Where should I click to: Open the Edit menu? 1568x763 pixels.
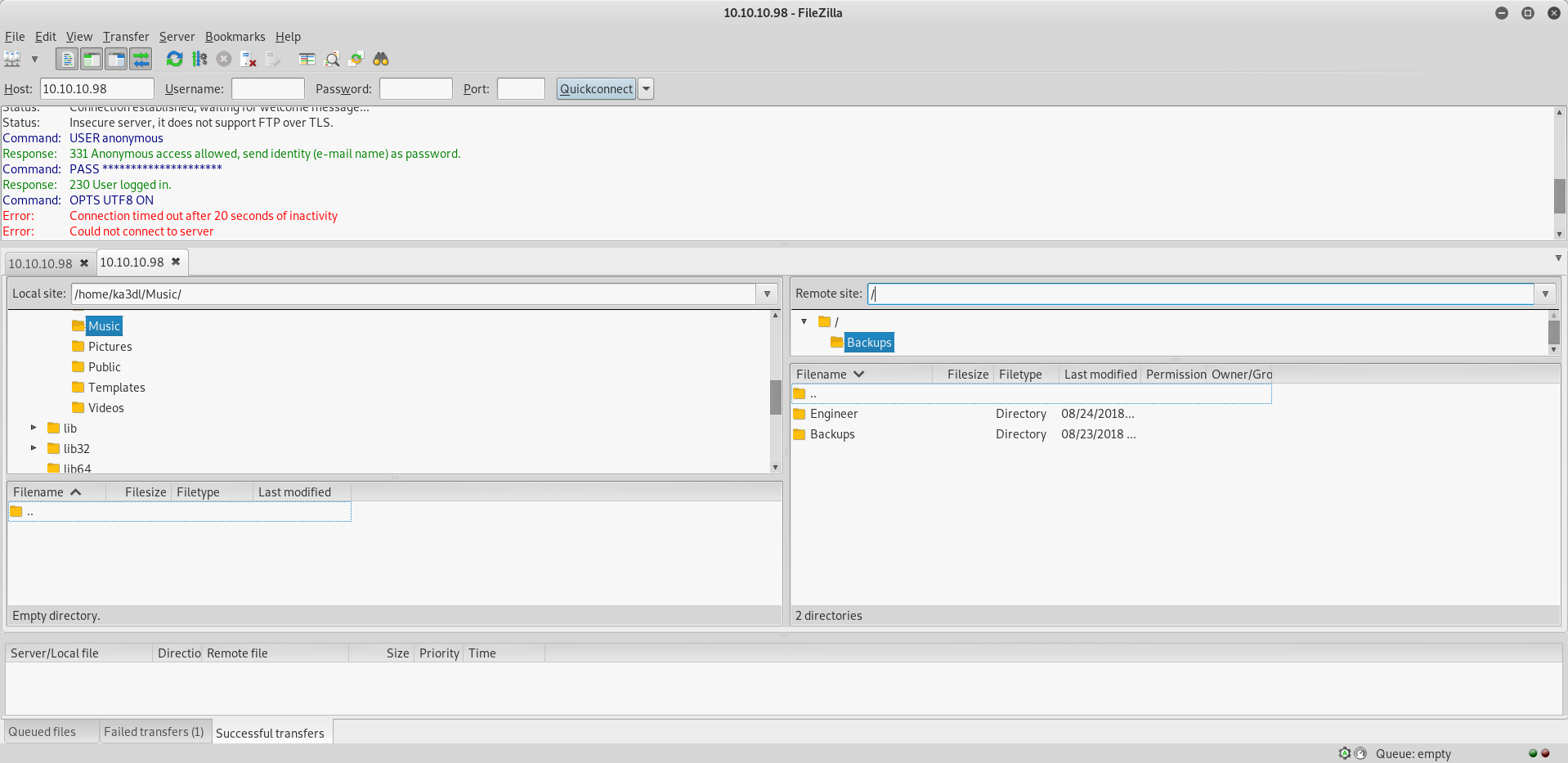[46, 37]
